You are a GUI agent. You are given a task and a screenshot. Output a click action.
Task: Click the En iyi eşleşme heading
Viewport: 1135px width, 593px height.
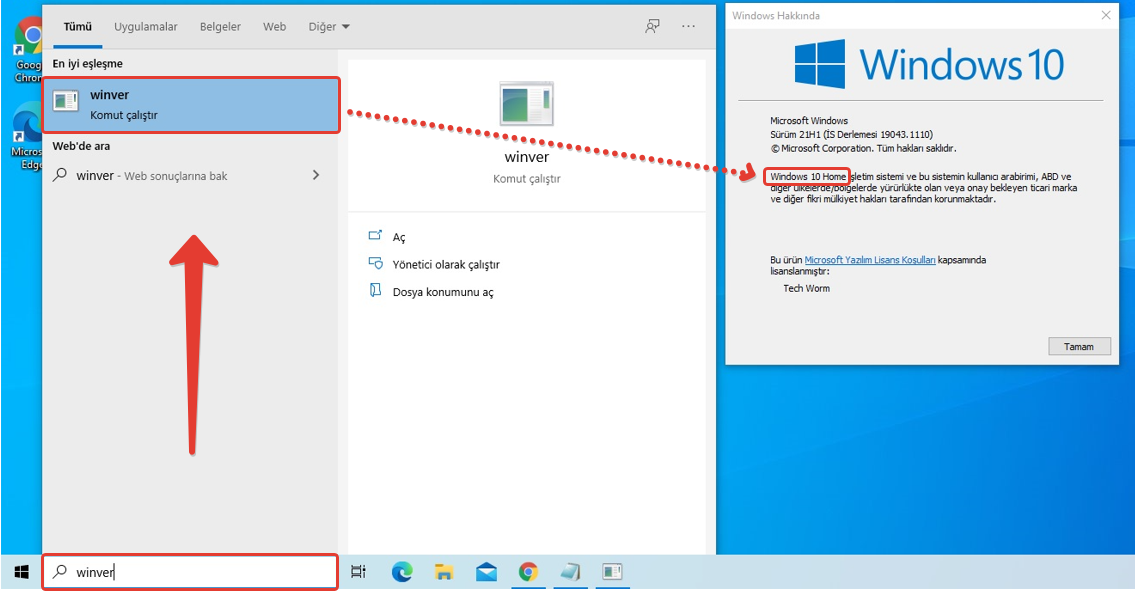pyautogui.click(x=88, y=64)
